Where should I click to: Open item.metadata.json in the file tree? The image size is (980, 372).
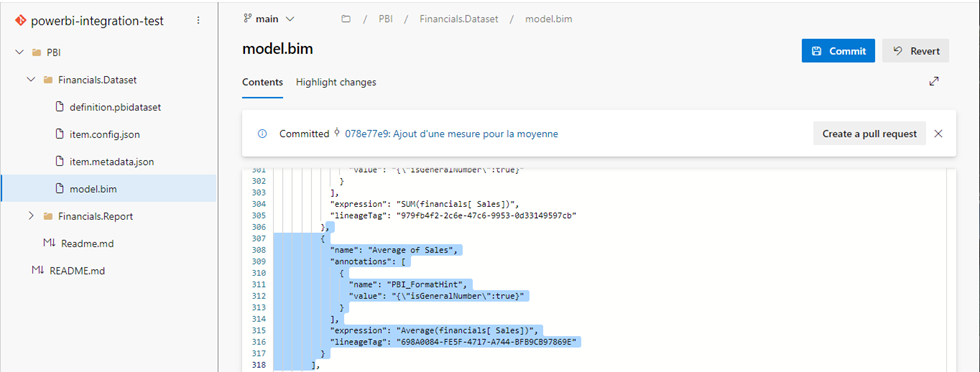(x=112, y=161)
